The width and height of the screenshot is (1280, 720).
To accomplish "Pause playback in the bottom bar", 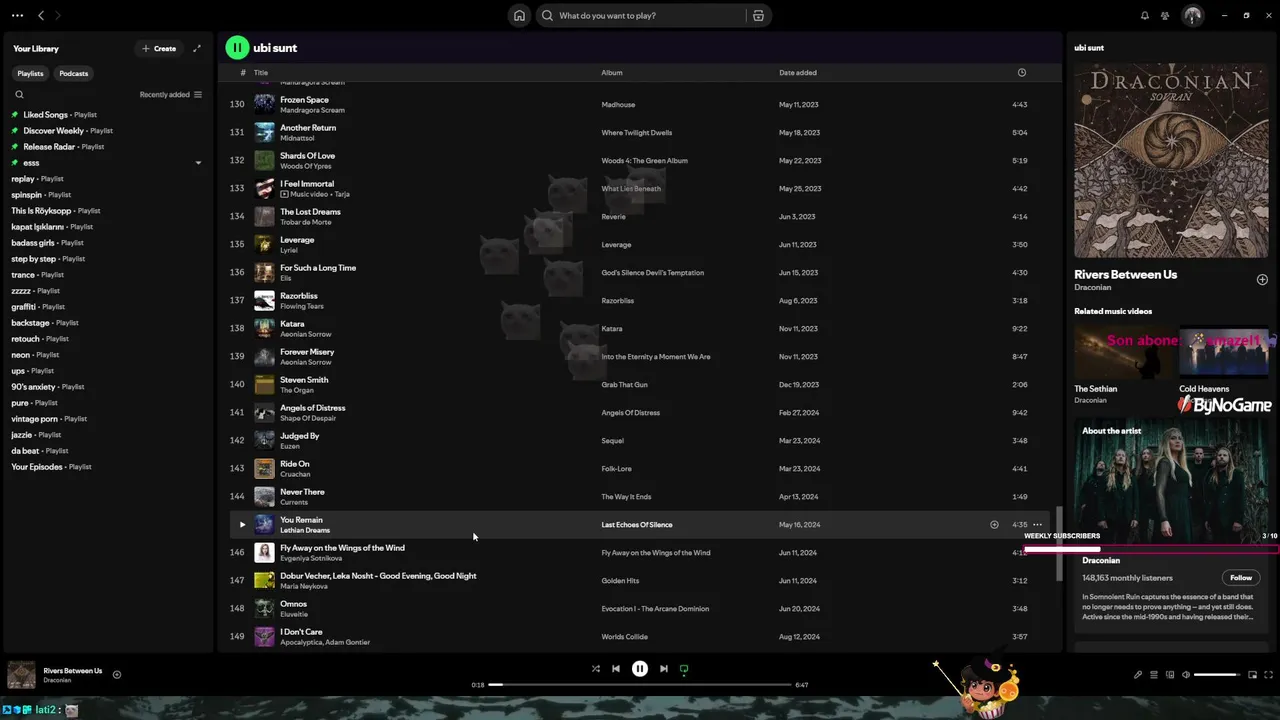I will pos(640,669).
